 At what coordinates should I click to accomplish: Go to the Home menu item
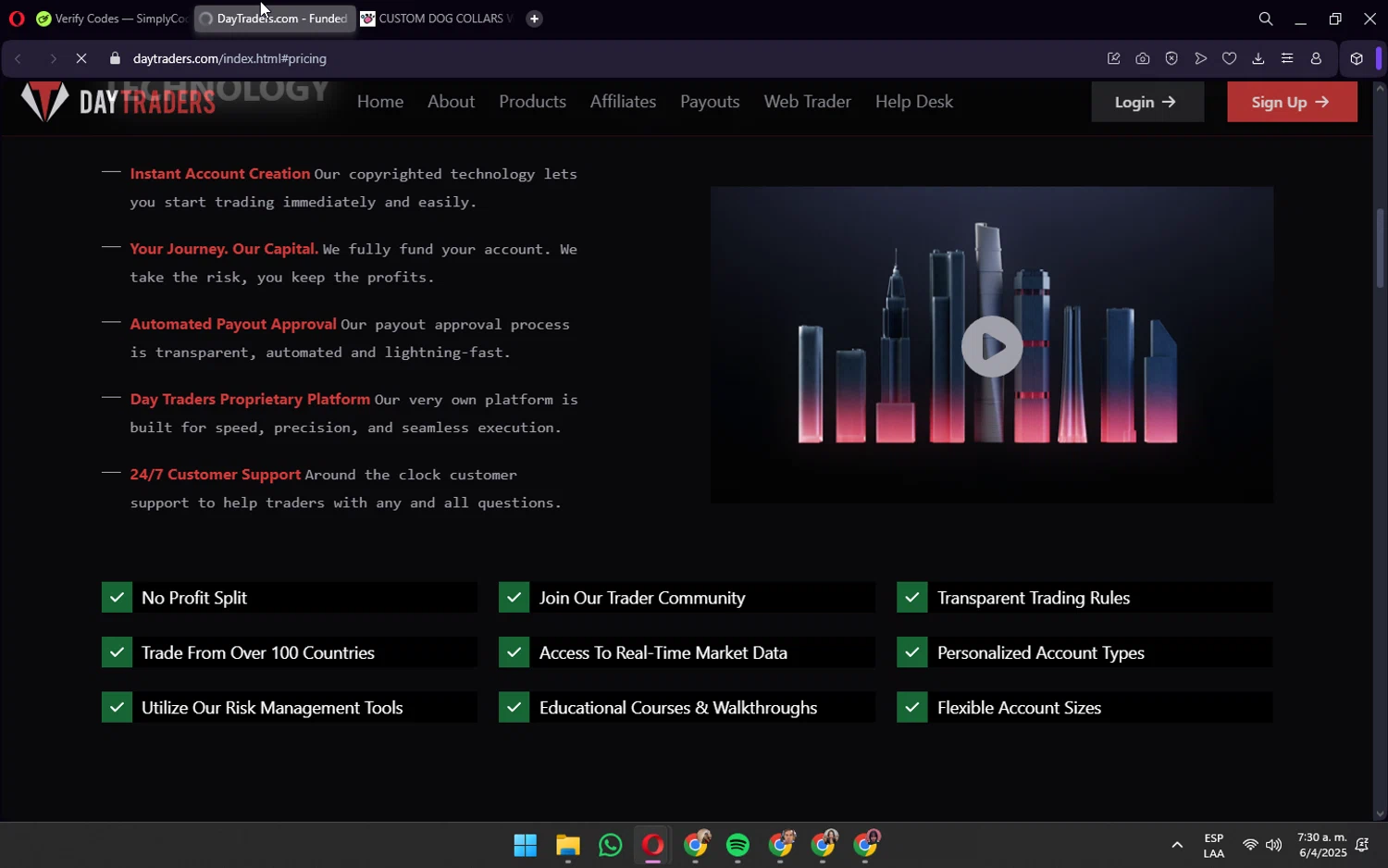[x=380, y=102]
